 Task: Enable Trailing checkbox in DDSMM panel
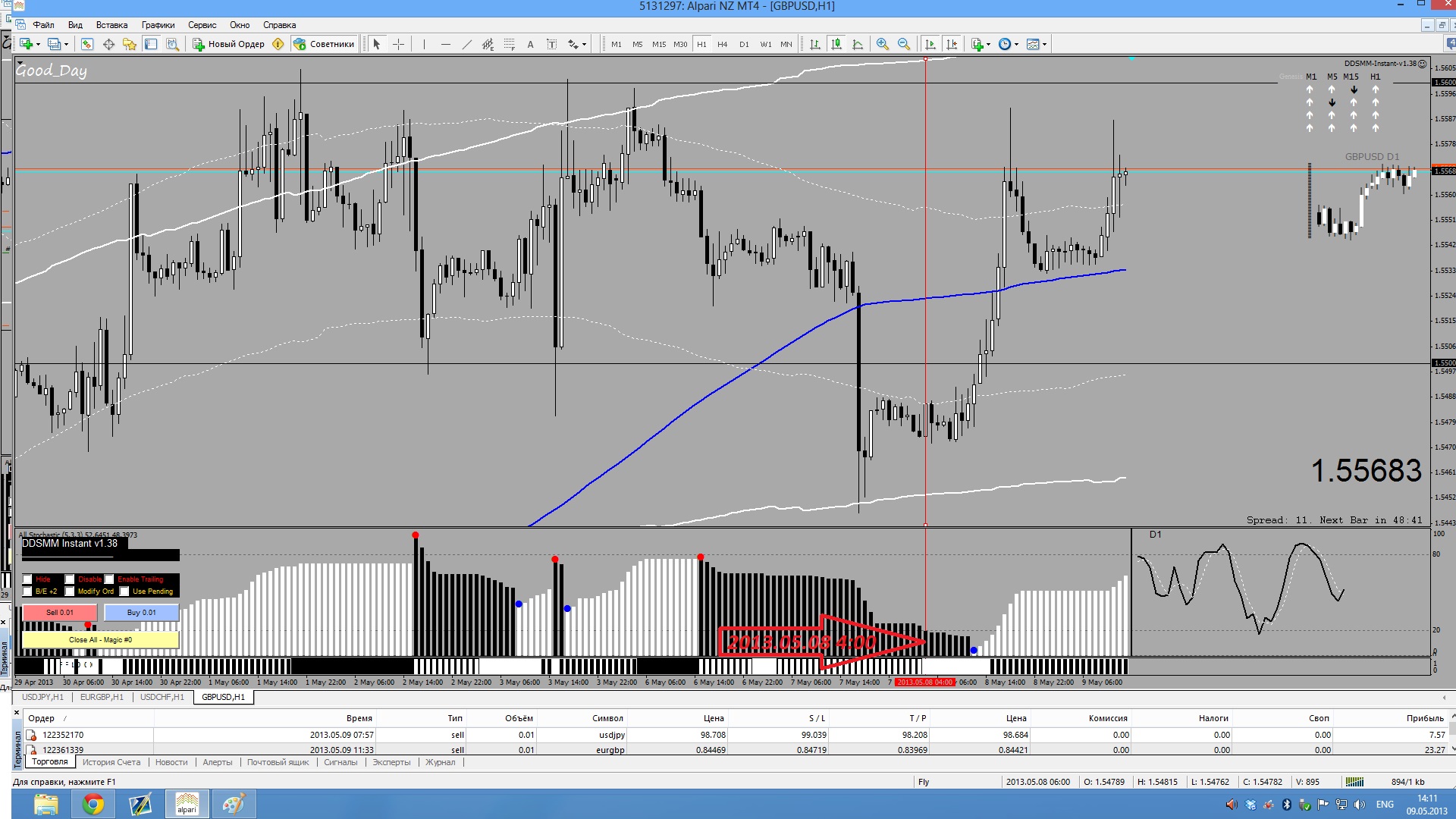coord(109,579)
